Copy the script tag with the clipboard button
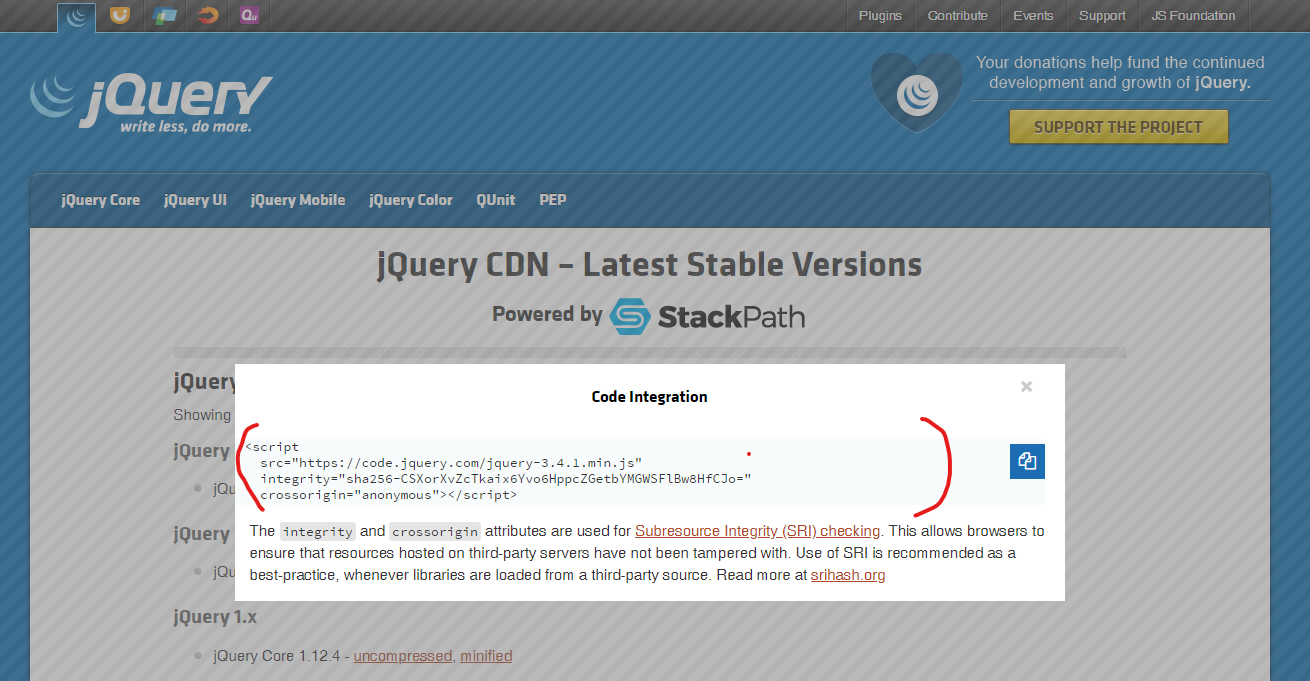 (1027, 461)
